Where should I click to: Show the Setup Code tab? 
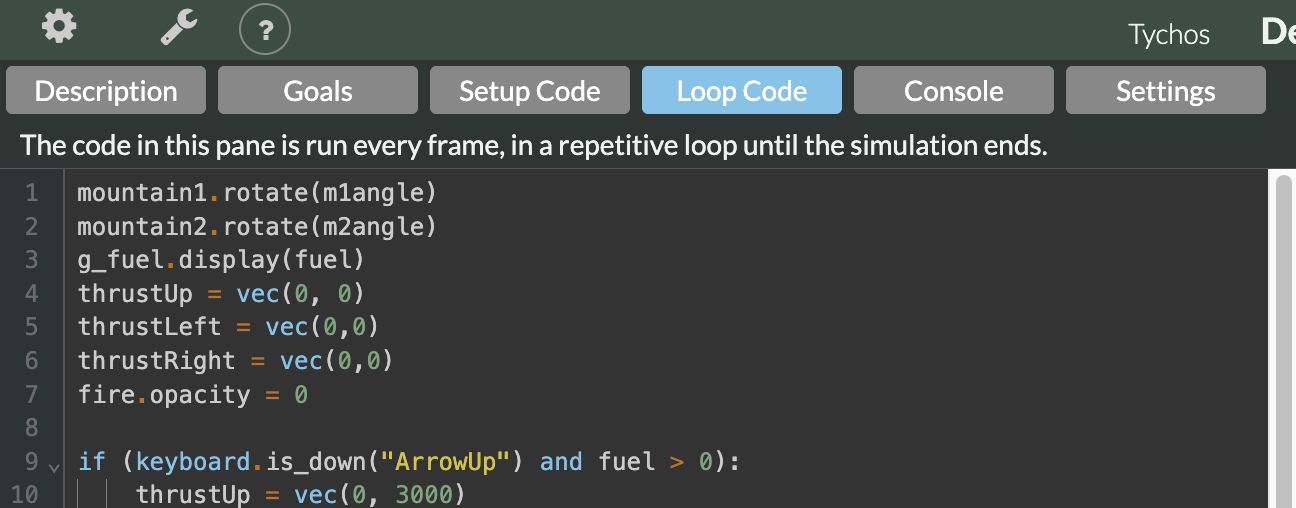click(530, 91)
